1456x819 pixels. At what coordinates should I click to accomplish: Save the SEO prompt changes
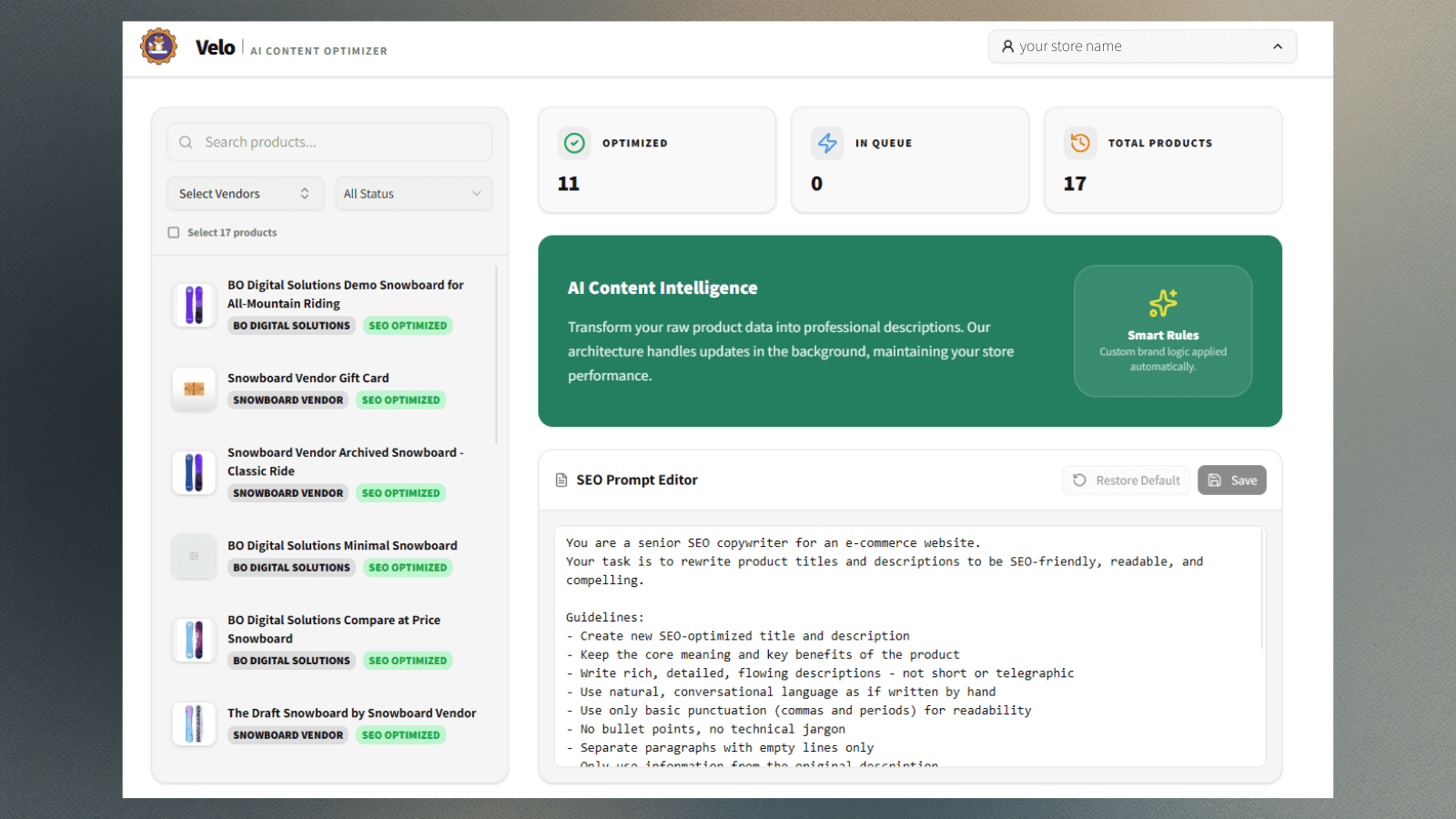pos(1231,480)
